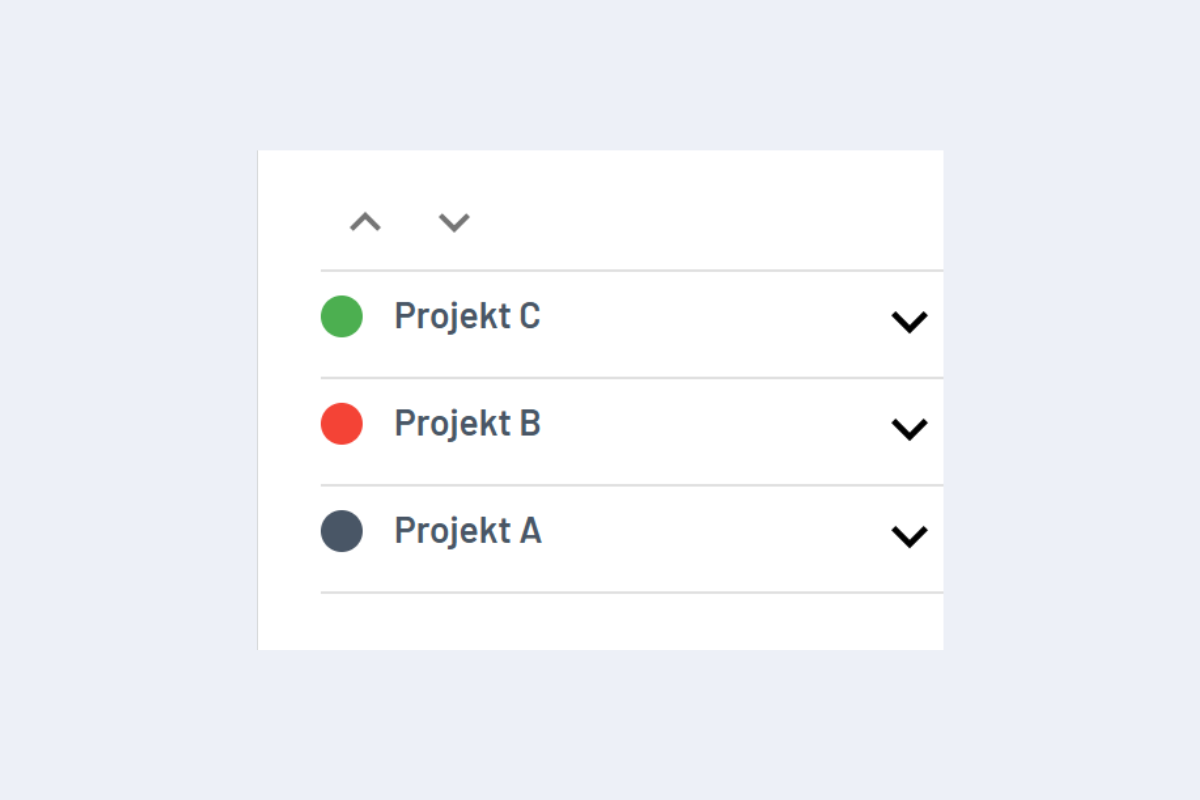Choose the Projekt A label text
1200x800 pixels.
click(x=467, y=530)
